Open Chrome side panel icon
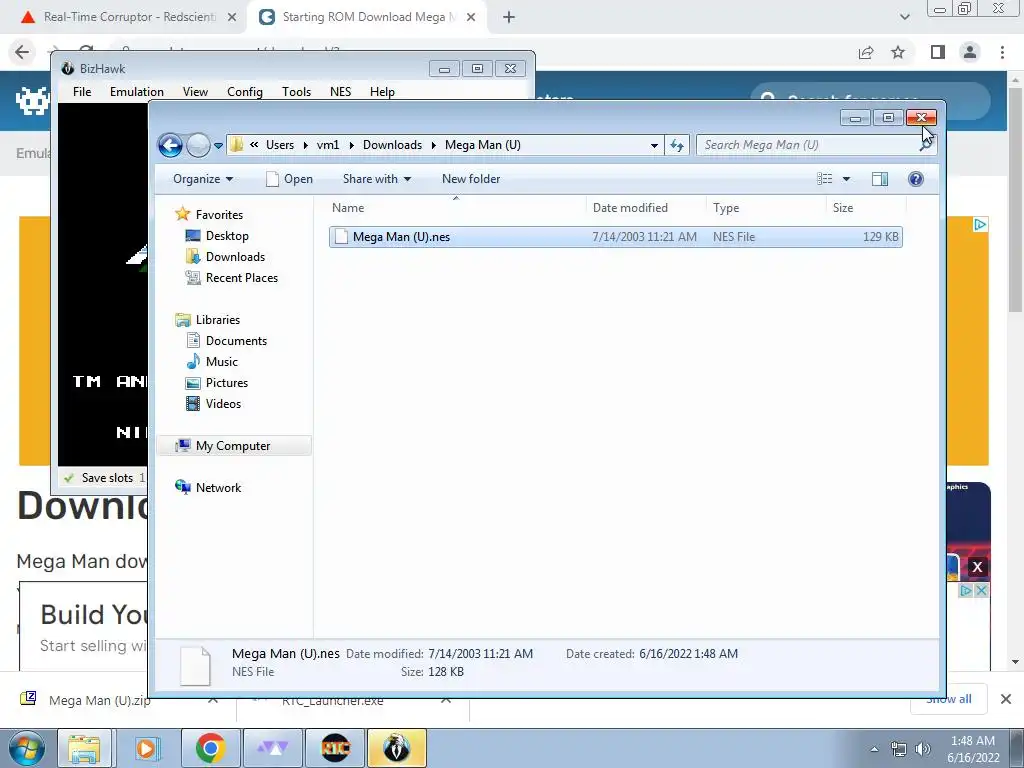 pos(938,52)
